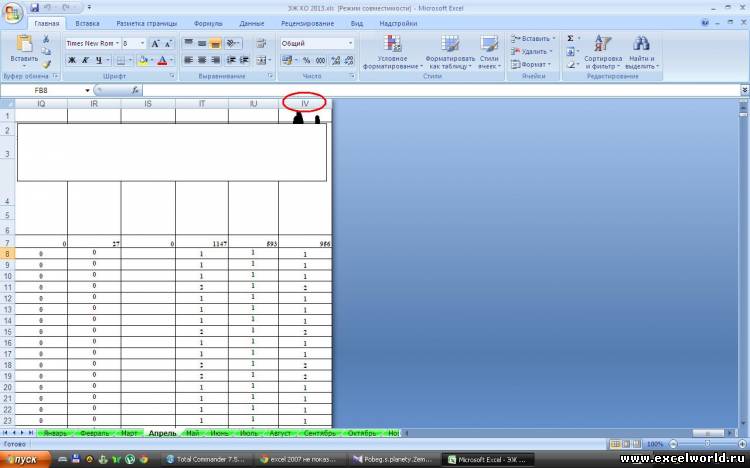This screenshot has height=468, width=750.
Task: Open the Times New Roman font dropdown
Action: [117, 44]
